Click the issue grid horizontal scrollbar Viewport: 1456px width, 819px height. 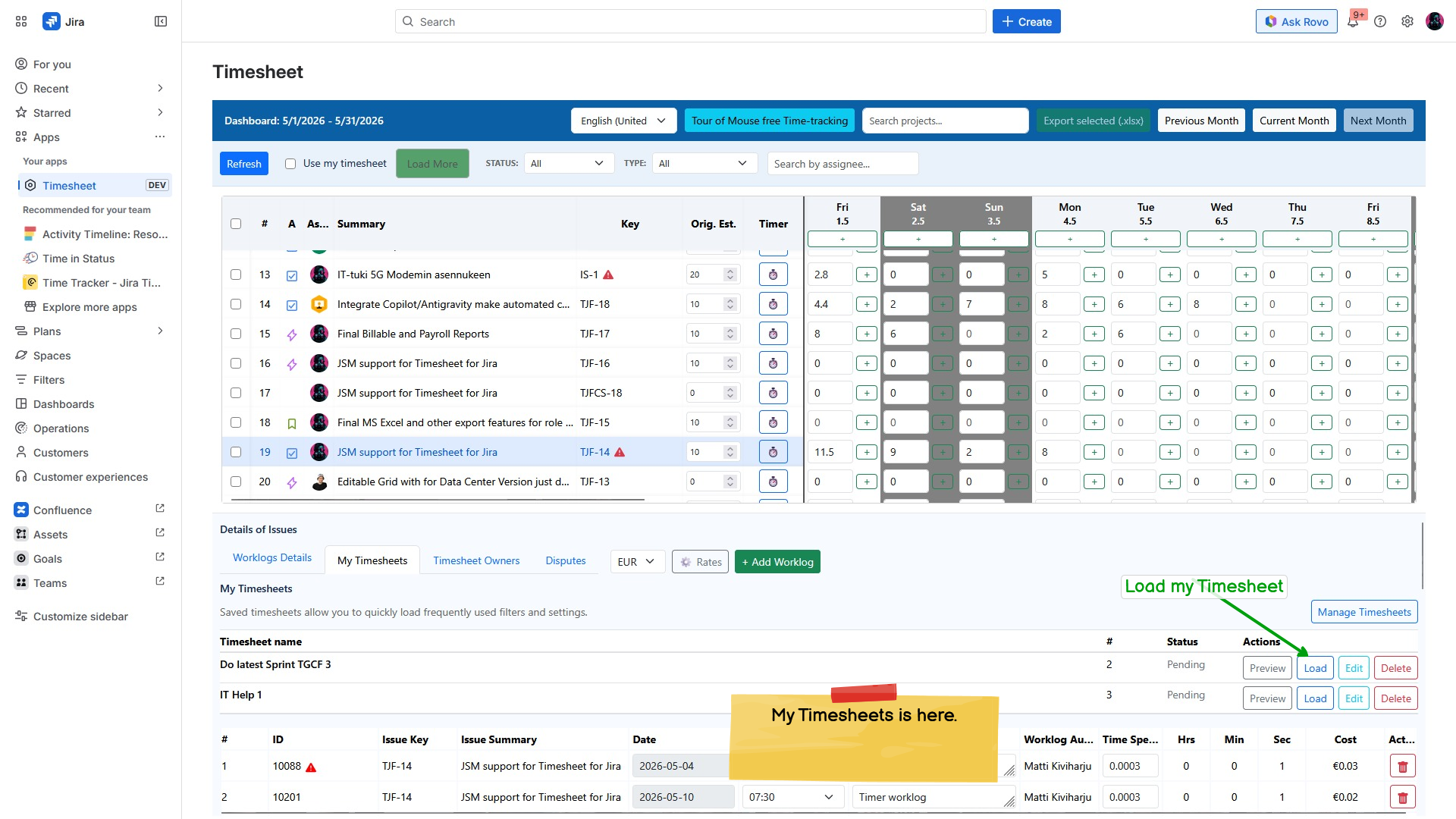coord(438,500)
